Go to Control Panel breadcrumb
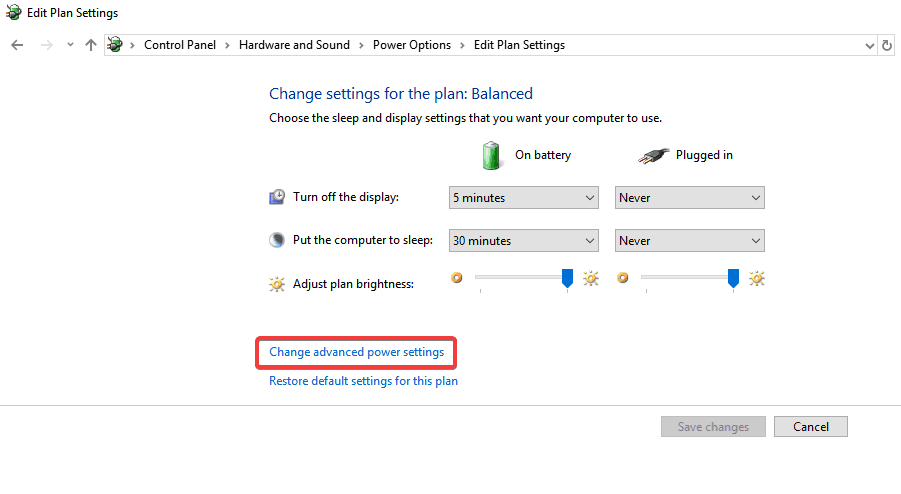Image resolution: width=901 pixels, height=494 pixels. coord(180,45)
